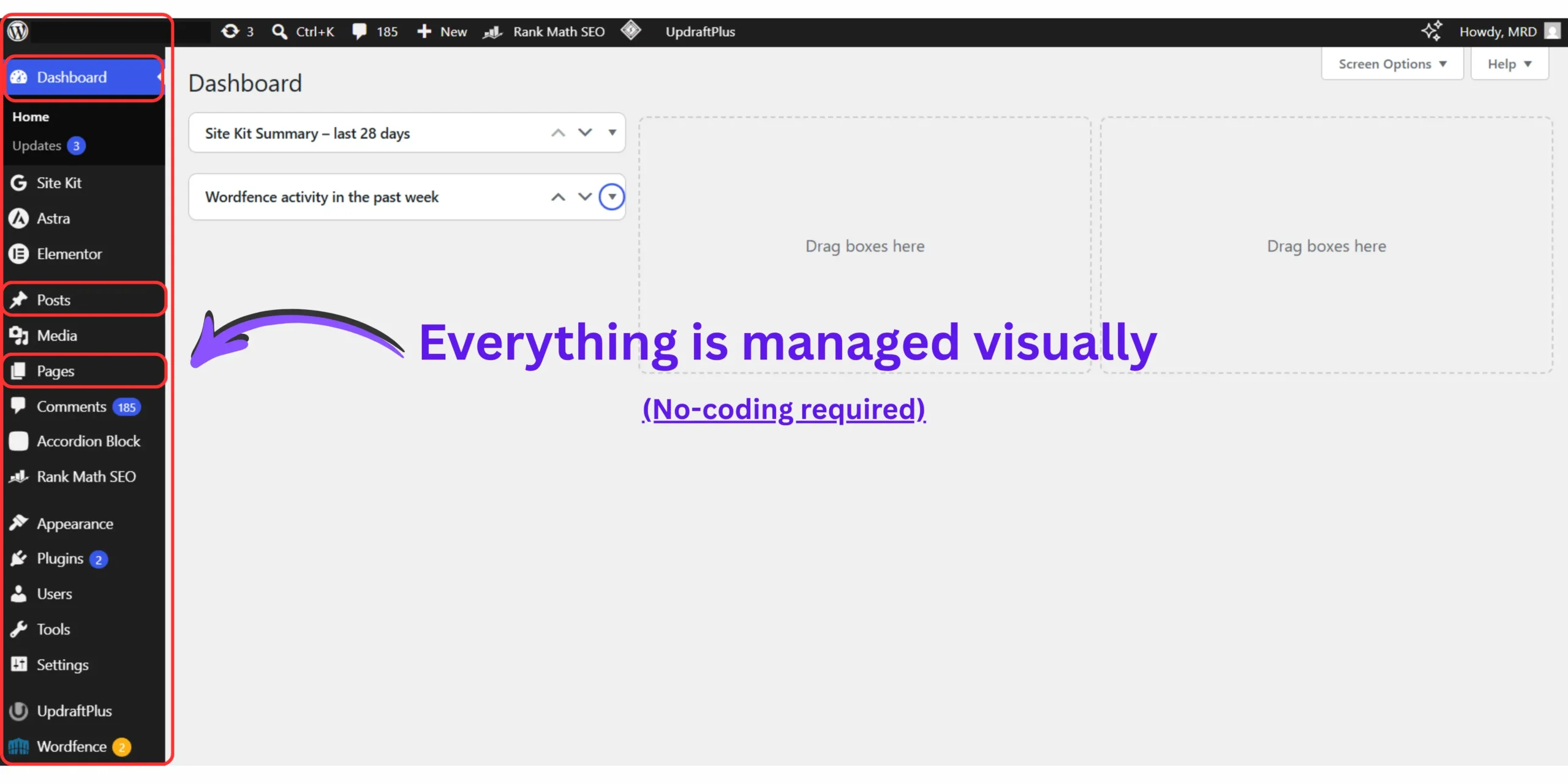Click the sparkle stars icon near Howdy

(x=1432, y=31)
